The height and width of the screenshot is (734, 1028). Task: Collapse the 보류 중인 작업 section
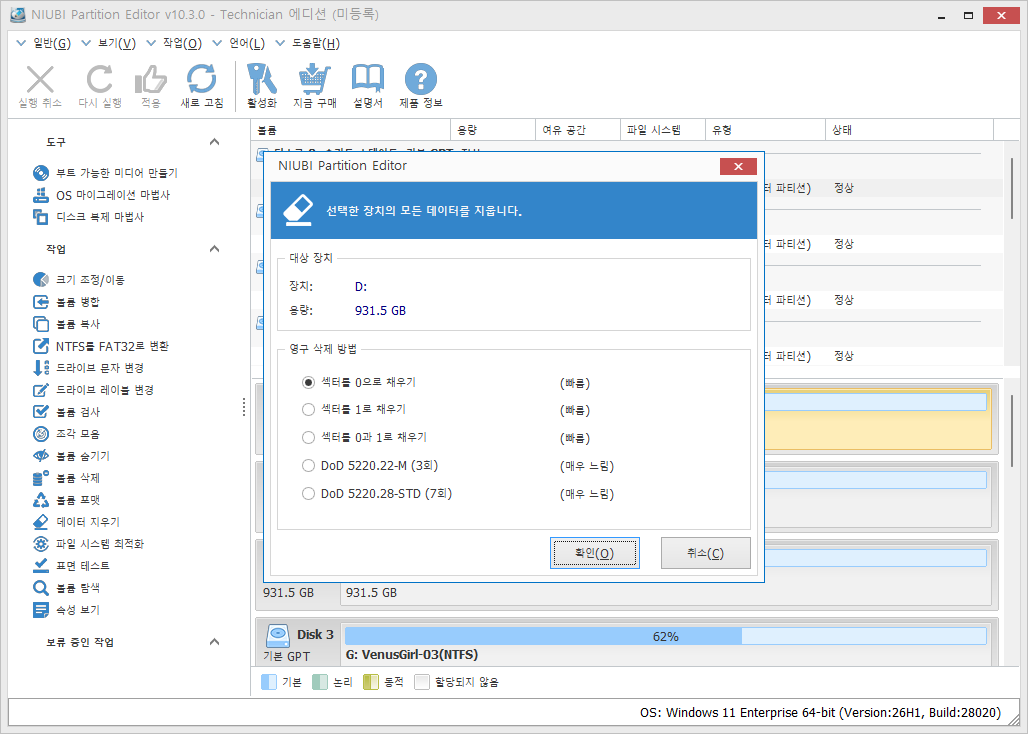tap(214, 642)
